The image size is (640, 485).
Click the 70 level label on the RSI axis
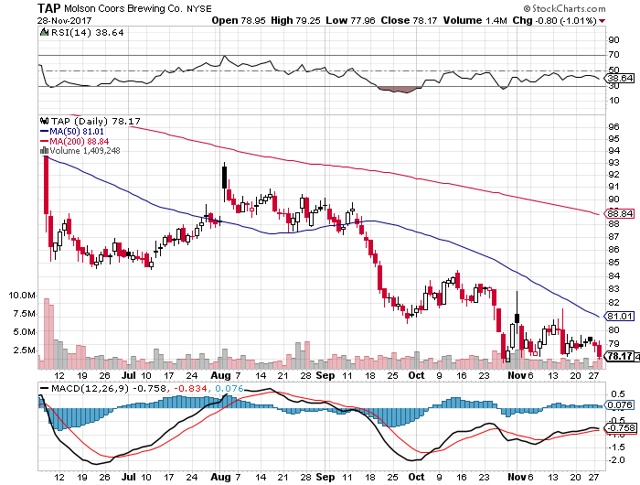pos(614,54)
